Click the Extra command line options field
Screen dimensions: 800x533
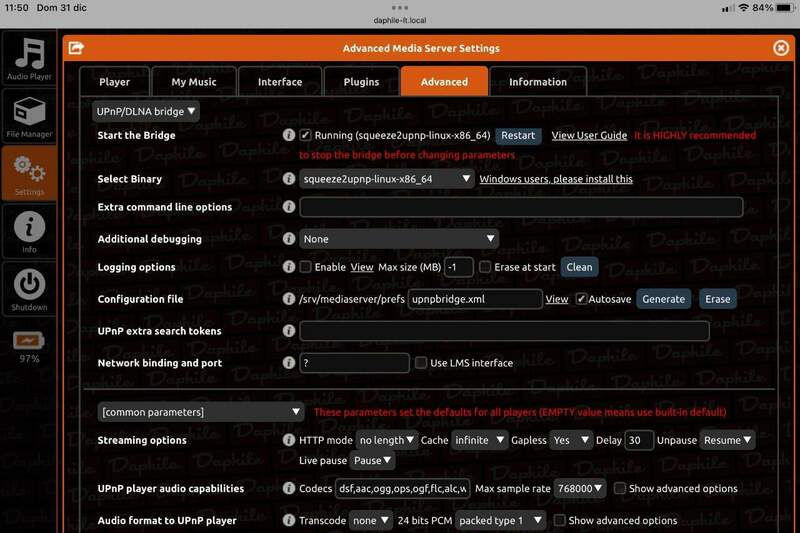(x=521, y=207)
